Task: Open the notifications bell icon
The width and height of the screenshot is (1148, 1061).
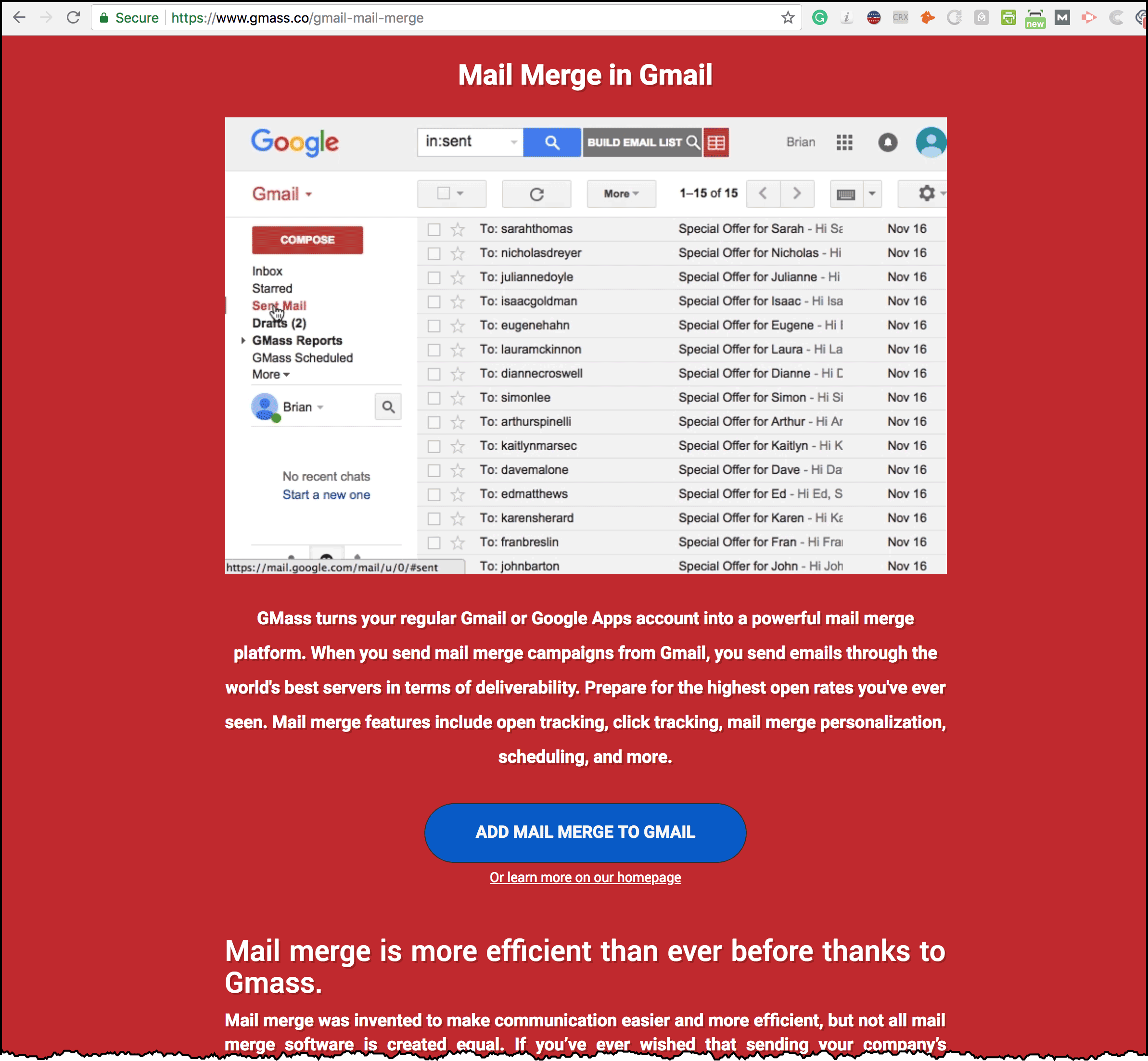Action: pos(887,142)
